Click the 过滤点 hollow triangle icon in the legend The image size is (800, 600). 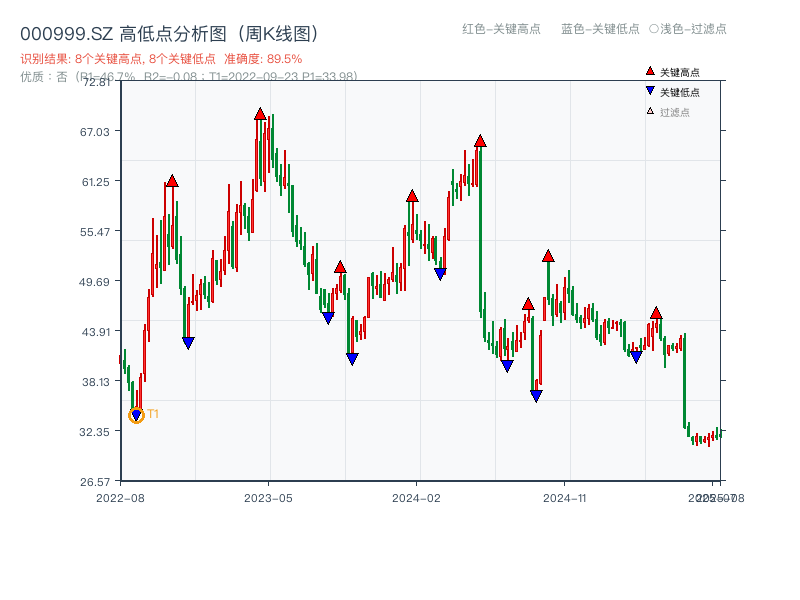(650, 113)
